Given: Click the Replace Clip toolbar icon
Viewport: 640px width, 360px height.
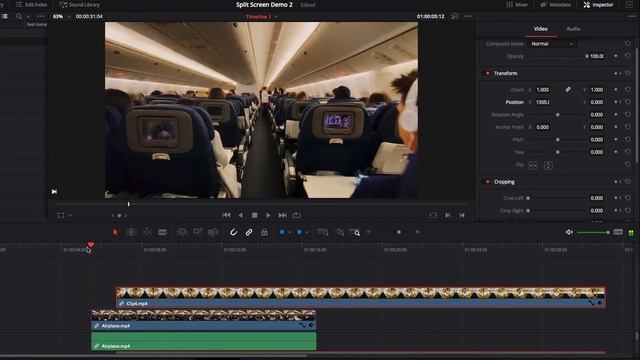Looking at the screenshot, I should coord(213,232).
